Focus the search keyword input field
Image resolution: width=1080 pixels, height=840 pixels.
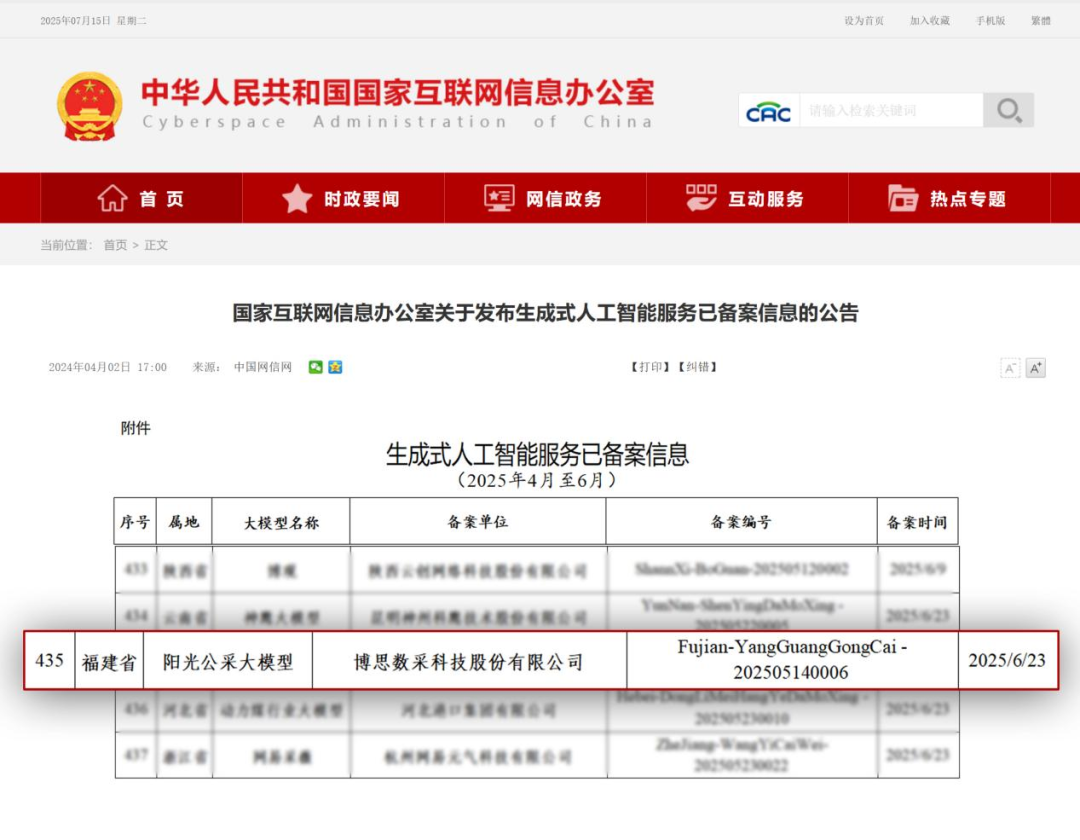pos(890,111)
